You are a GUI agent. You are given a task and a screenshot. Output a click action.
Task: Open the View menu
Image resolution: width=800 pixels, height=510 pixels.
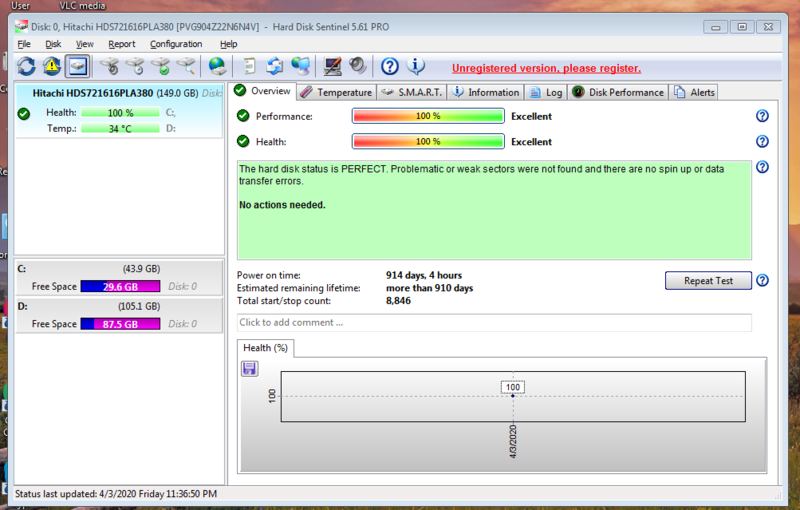pyautogui.click(x=85, y=44)
